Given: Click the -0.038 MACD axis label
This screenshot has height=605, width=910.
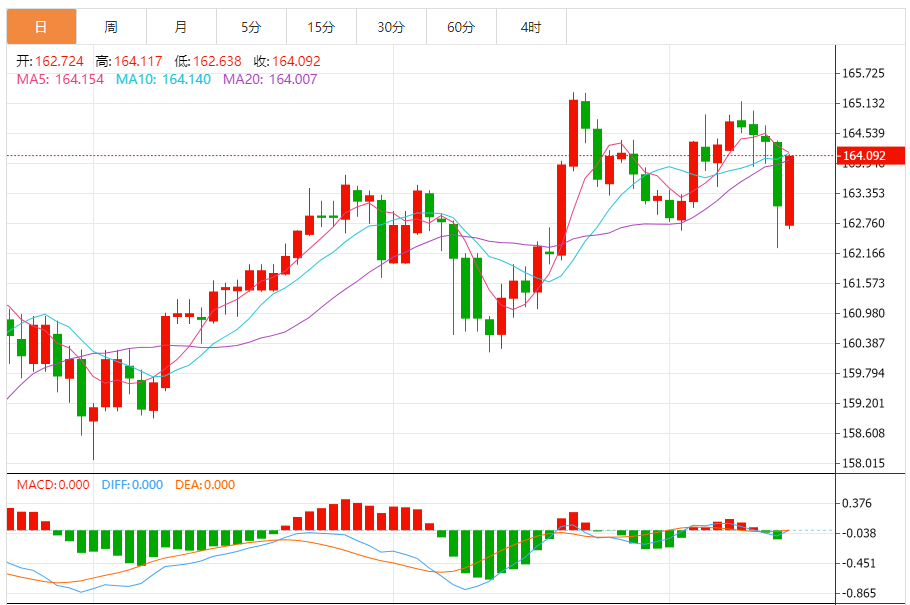Looking at the screenshot, I should click(x=859, y=533).
